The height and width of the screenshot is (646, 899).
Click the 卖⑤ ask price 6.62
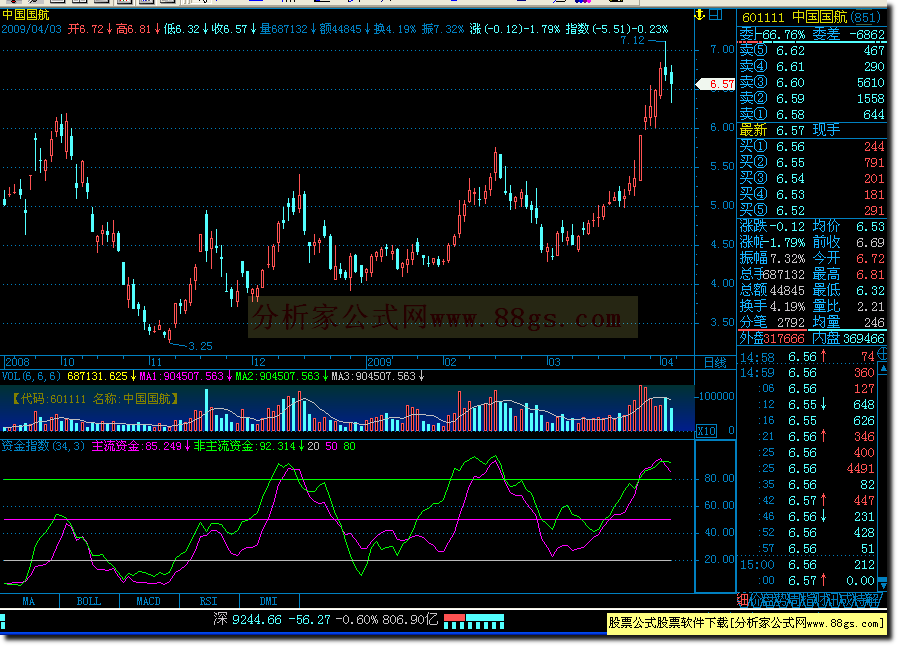click(x=790, y=51)
